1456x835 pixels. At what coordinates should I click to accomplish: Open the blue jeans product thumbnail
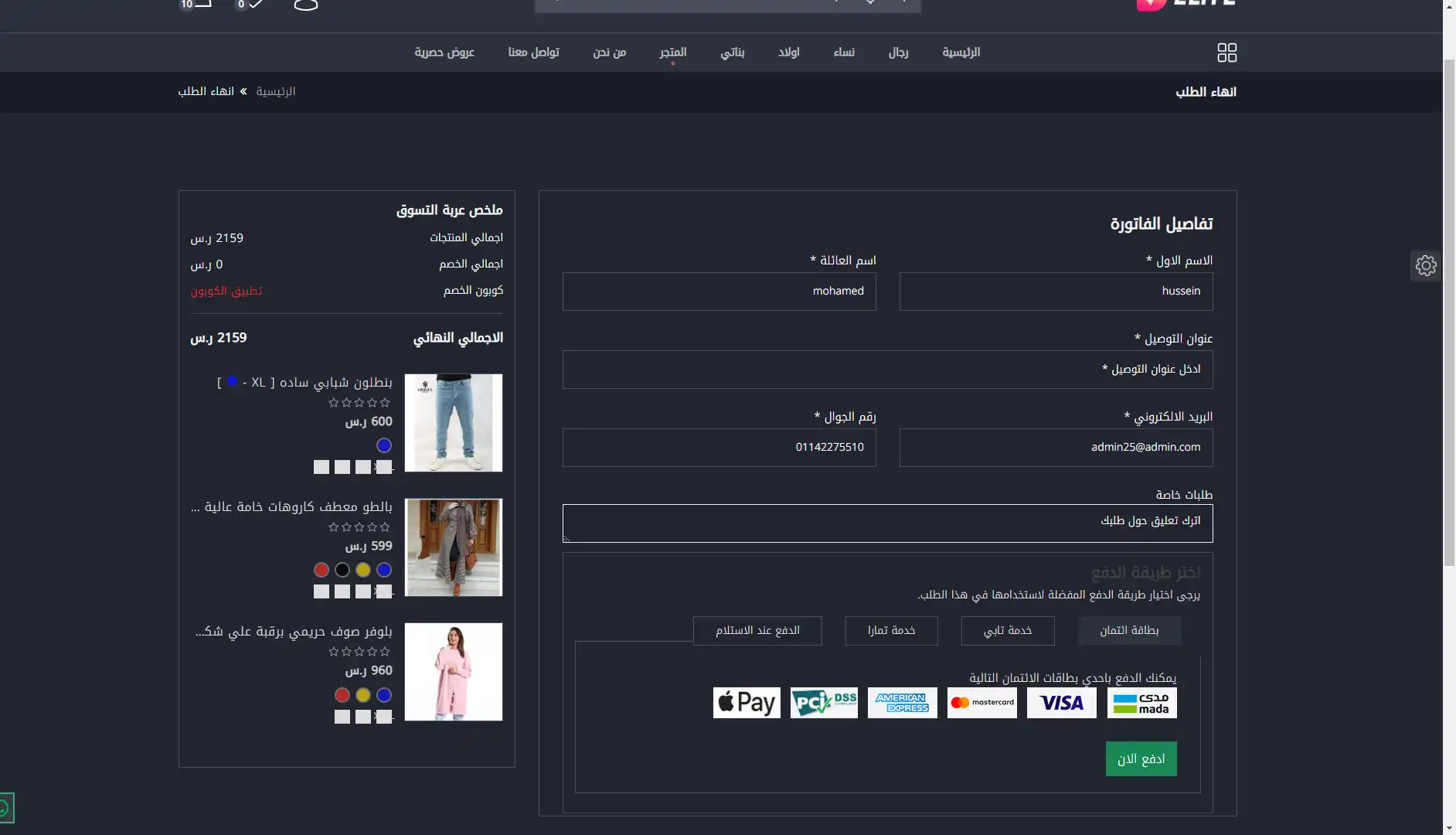[x=454, y=423]
